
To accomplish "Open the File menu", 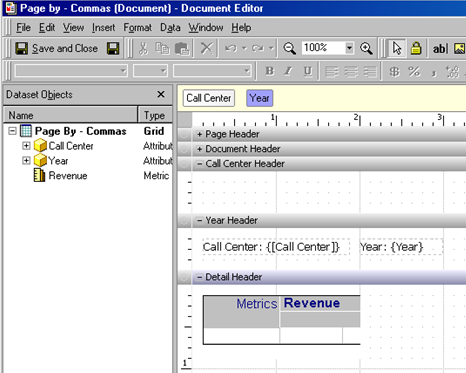I will pos(23,28).
